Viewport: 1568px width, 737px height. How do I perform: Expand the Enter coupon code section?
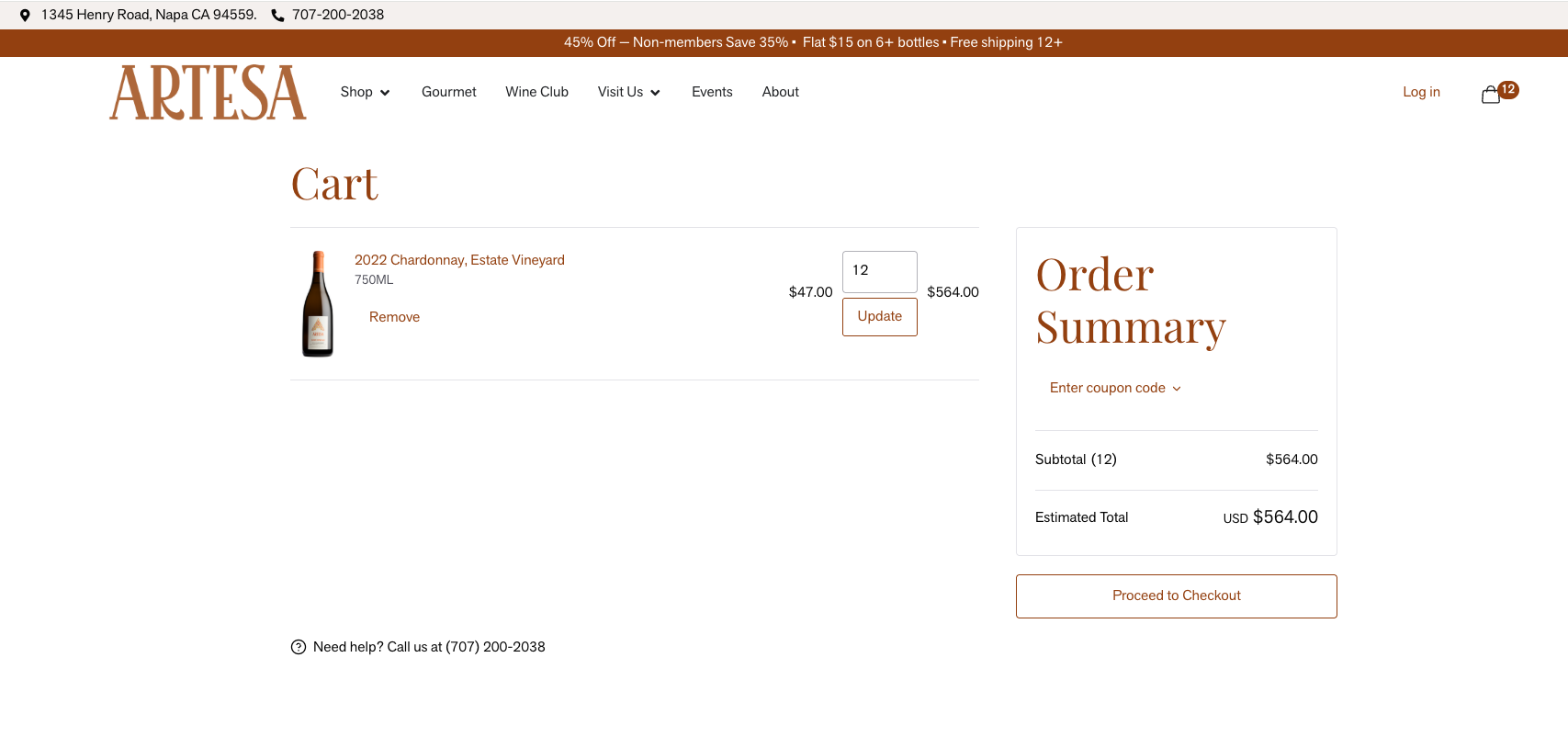(1114, 388)
